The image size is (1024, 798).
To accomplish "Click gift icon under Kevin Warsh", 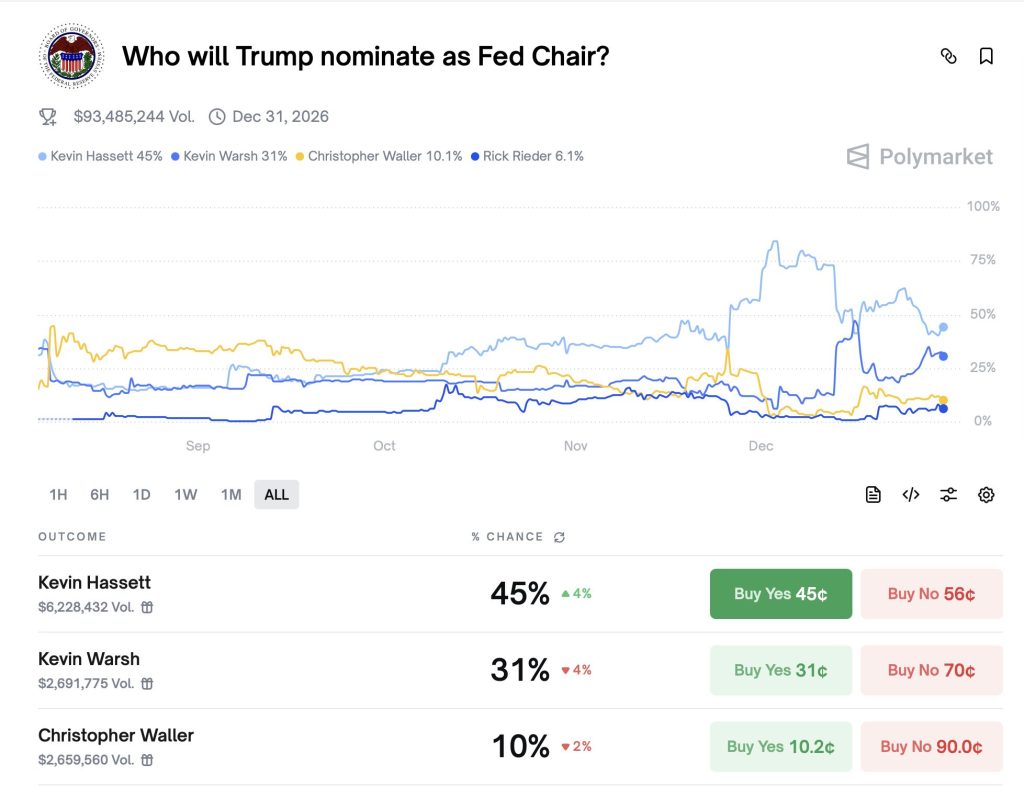I will pos(147,684).
